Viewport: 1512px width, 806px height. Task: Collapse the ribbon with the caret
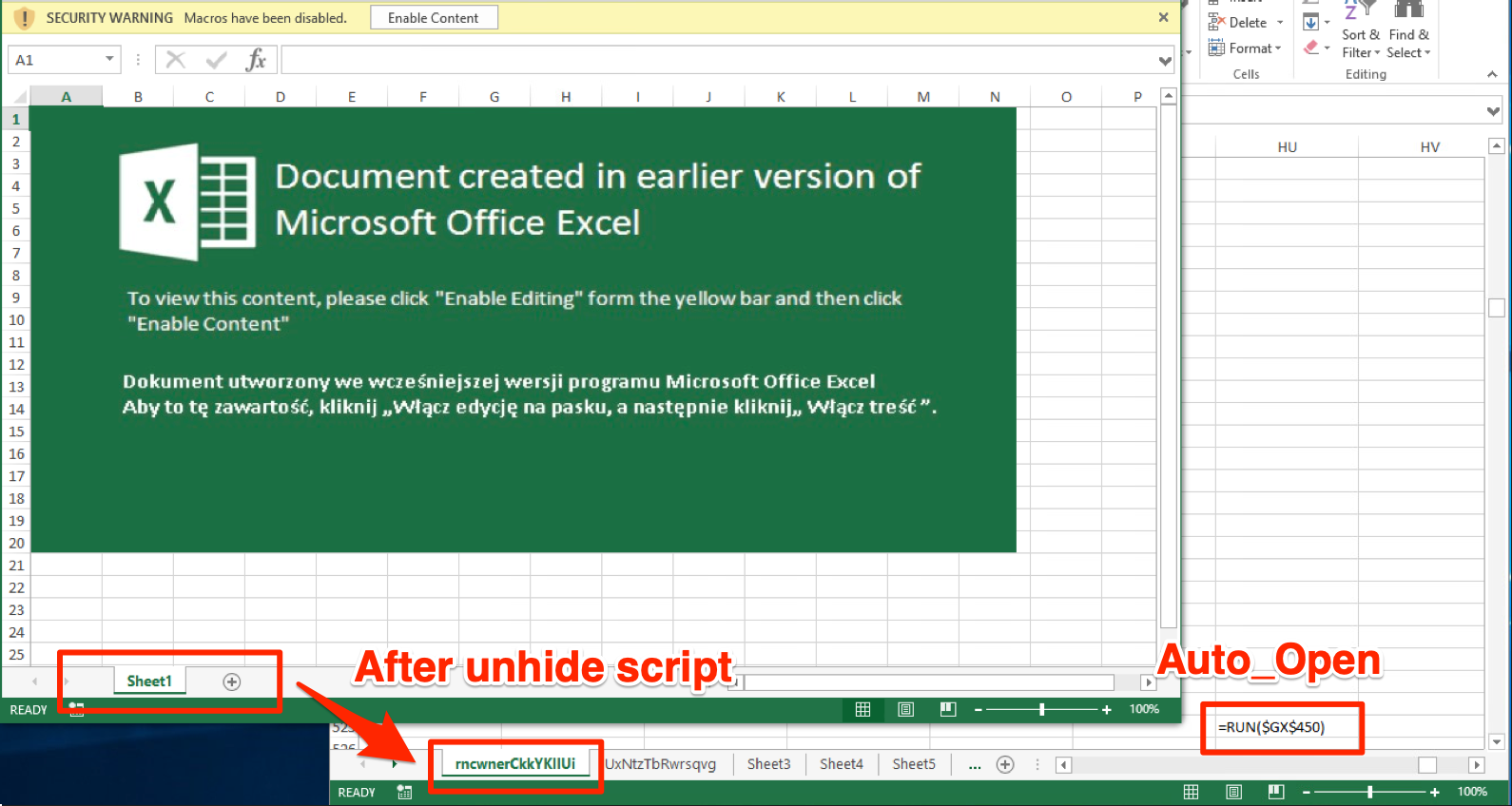[x=1492, y=74]
